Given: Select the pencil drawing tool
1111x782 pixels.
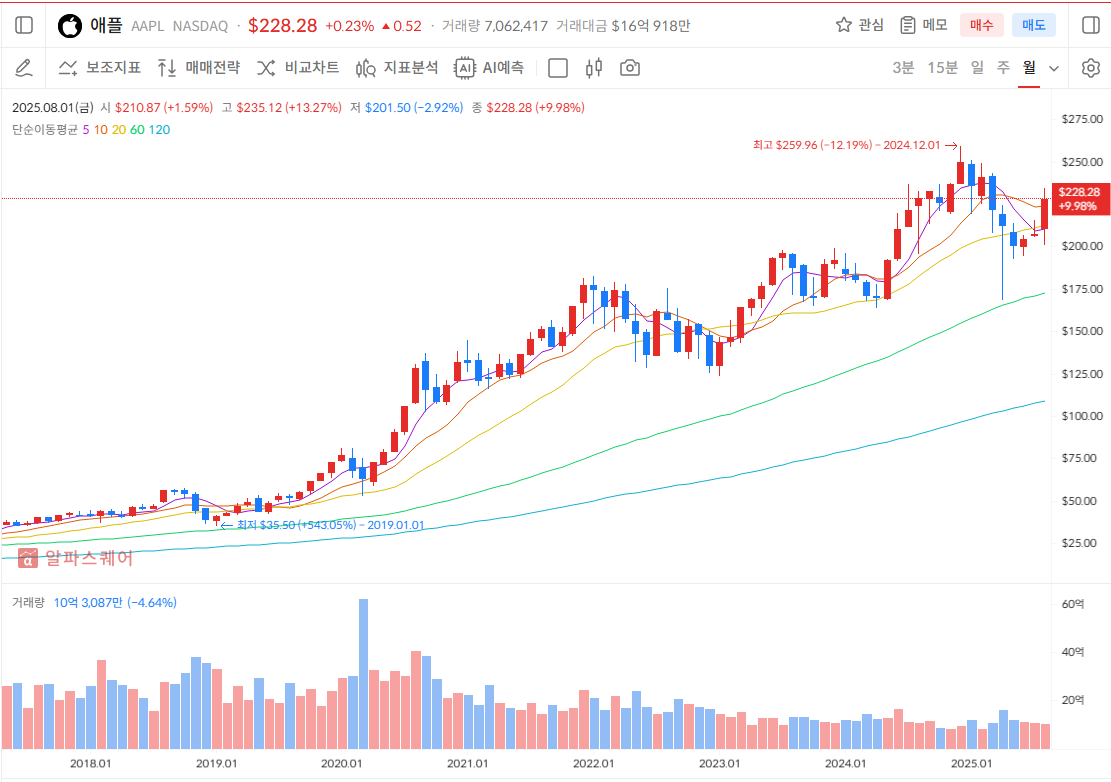Looking at the screenshot, I should click(x=23, y=68).
